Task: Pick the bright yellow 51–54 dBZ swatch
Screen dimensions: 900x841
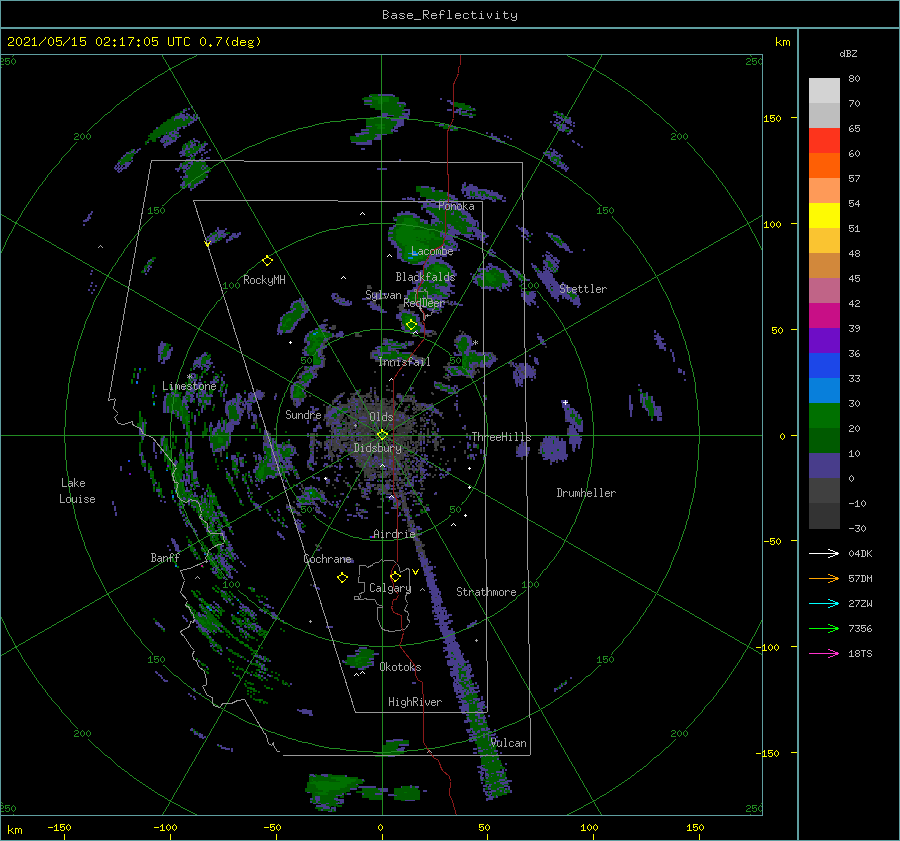Action: coord(824,216)
